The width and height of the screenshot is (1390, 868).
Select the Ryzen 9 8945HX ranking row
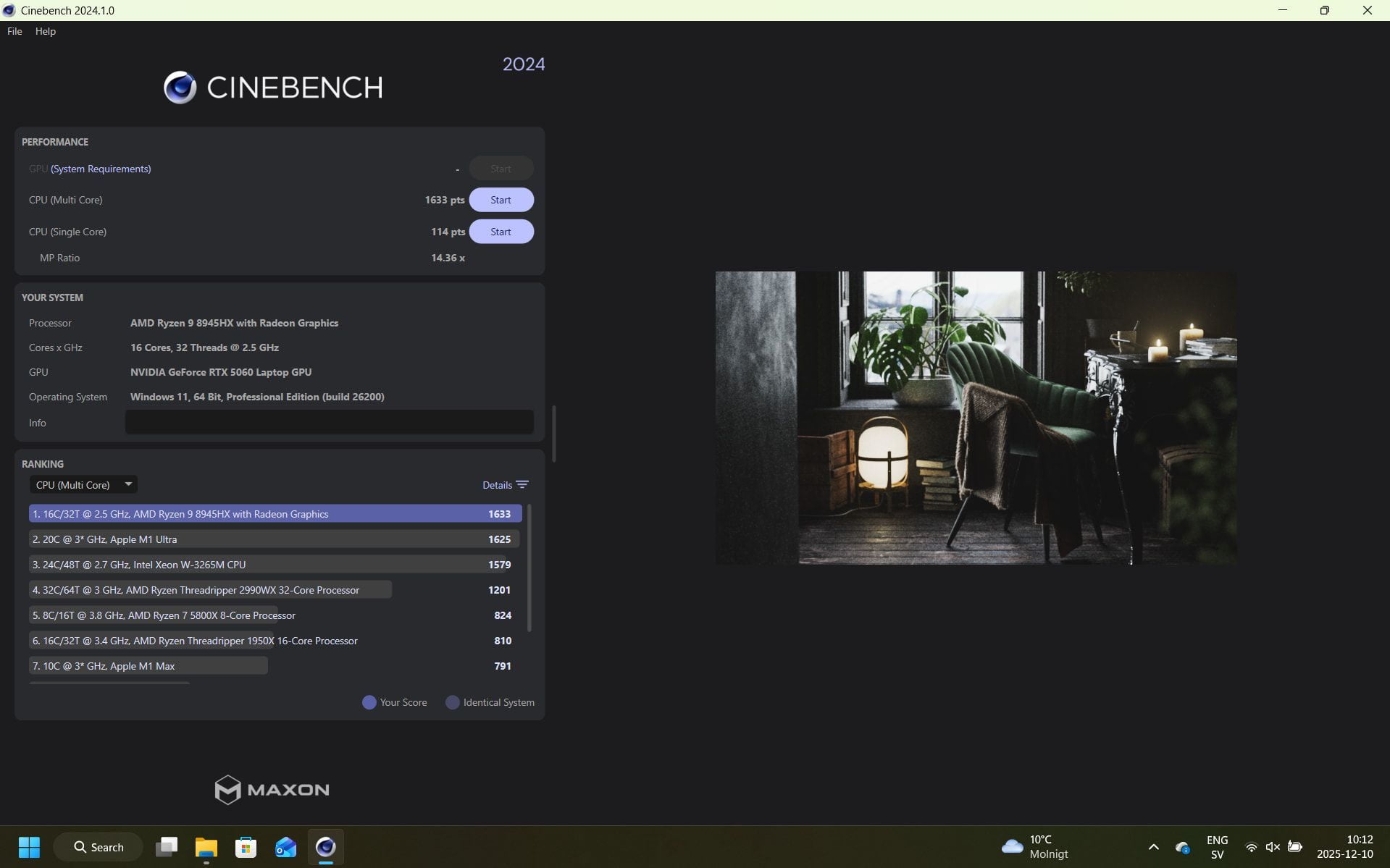point(275,514)
